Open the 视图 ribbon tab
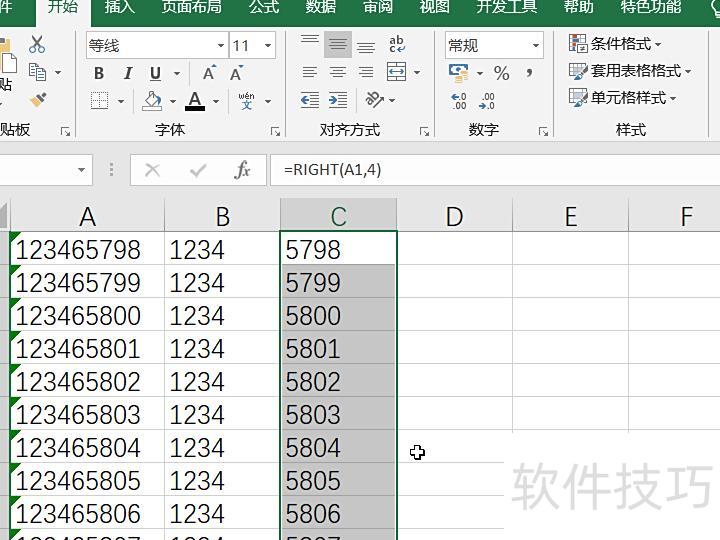Image resolution: width=720 pixels, height=540 pixels. (434, 7)
